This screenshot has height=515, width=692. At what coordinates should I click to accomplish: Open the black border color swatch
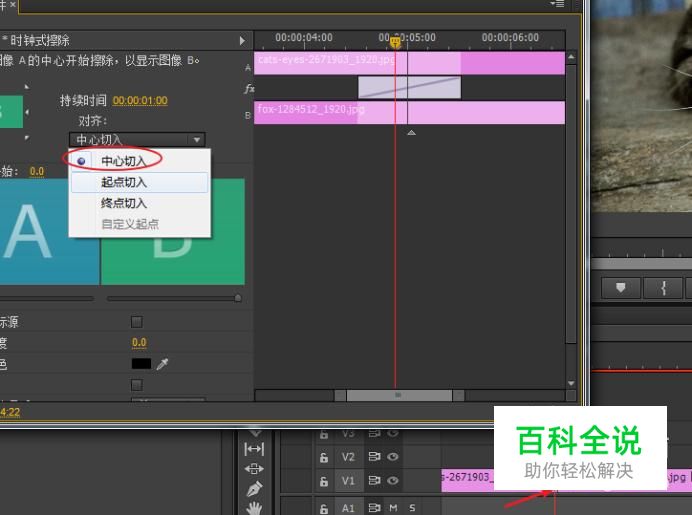click(x=141, y=364)
